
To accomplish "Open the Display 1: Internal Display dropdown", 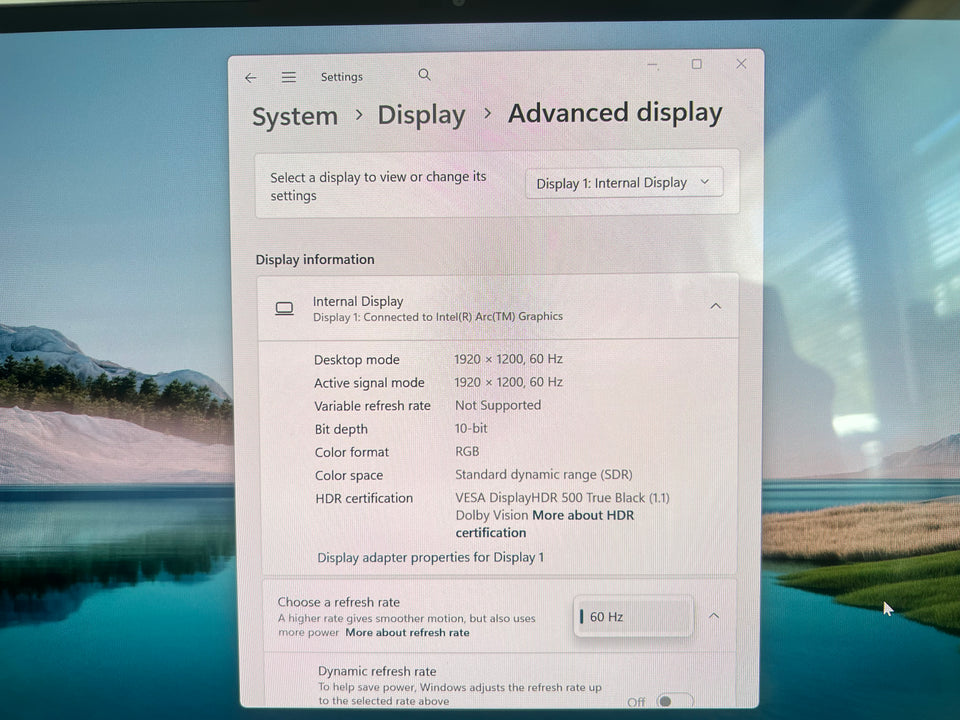I will click(x=624, y=183).
